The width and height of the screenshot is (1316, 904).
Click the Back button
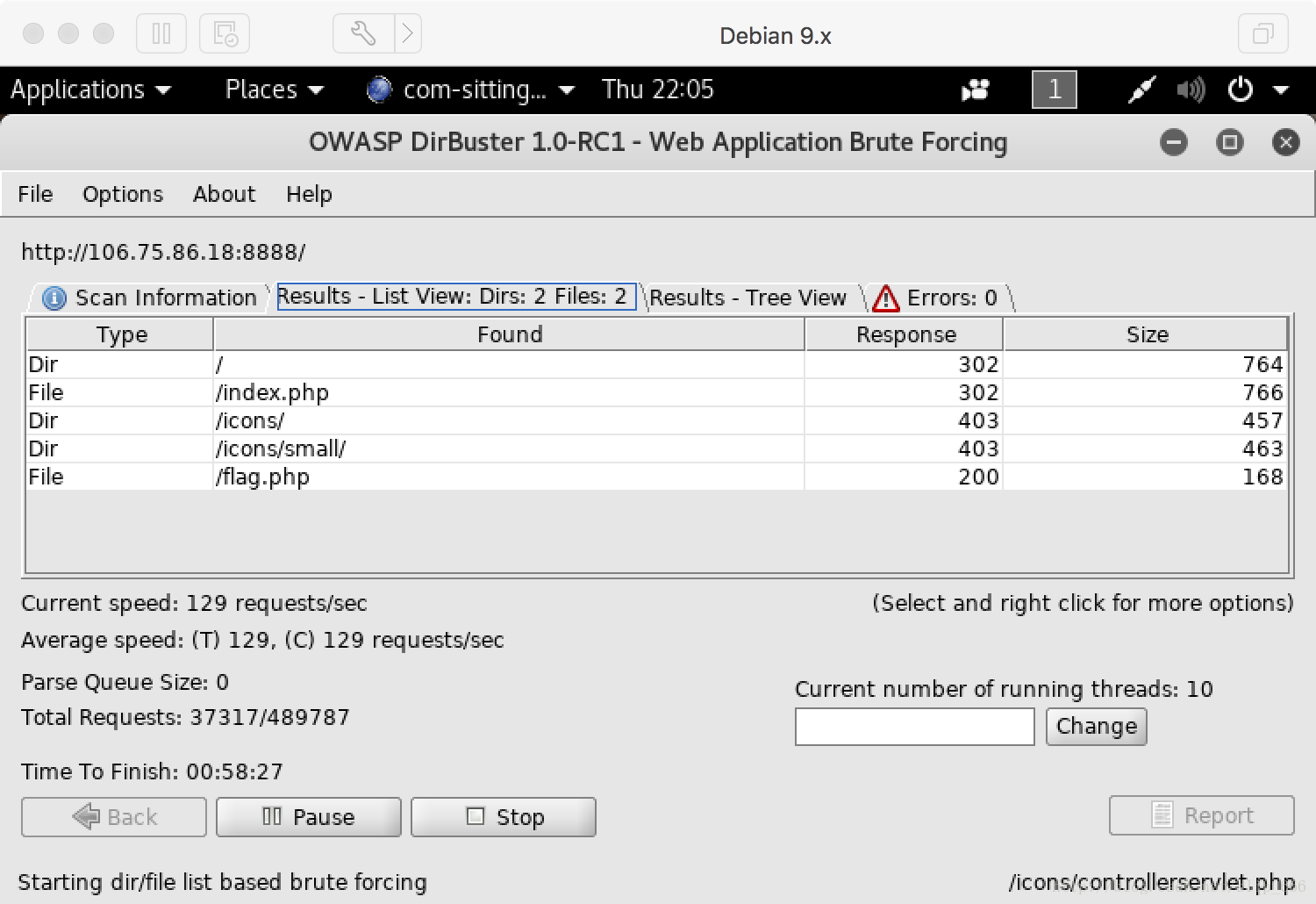tap(114, 817)
